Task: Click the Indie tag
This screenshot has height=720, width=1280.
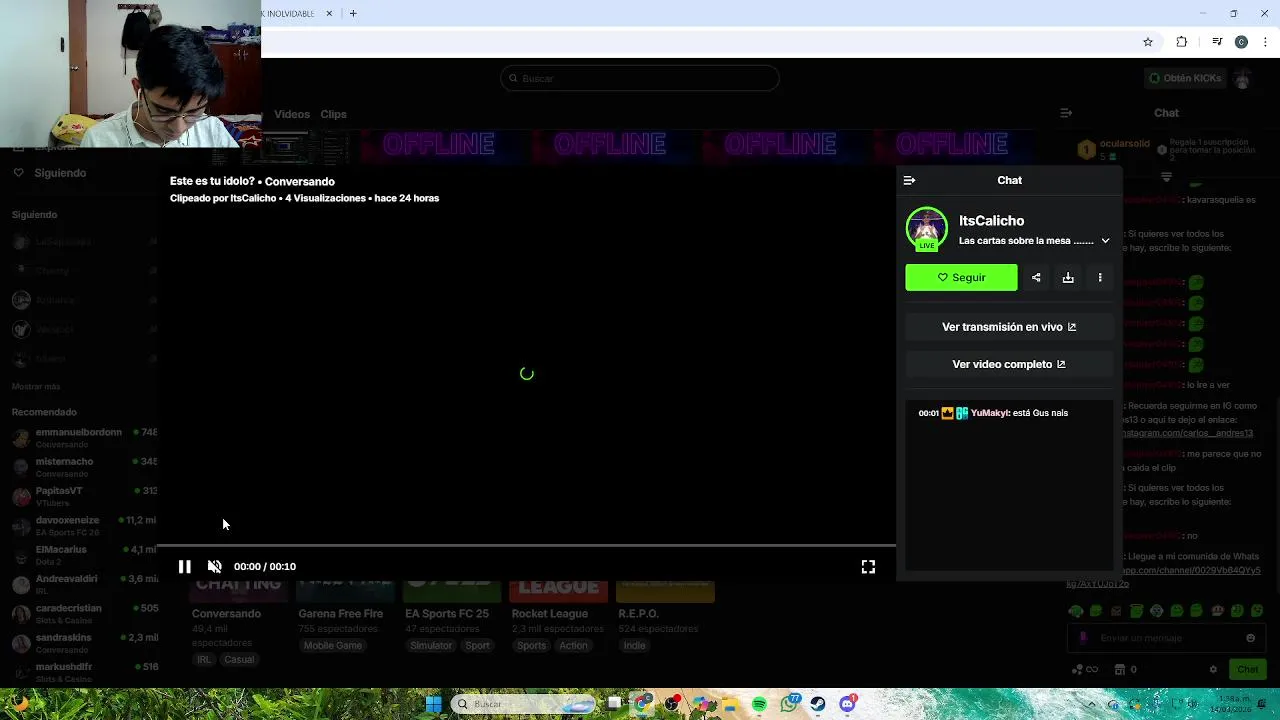Action: 635,646
